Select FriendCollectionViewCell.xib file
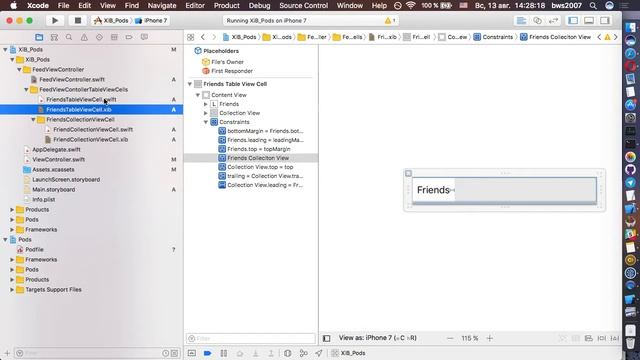Image resolution: width=640 pixels, height=360 pixels. click(90, 140)
